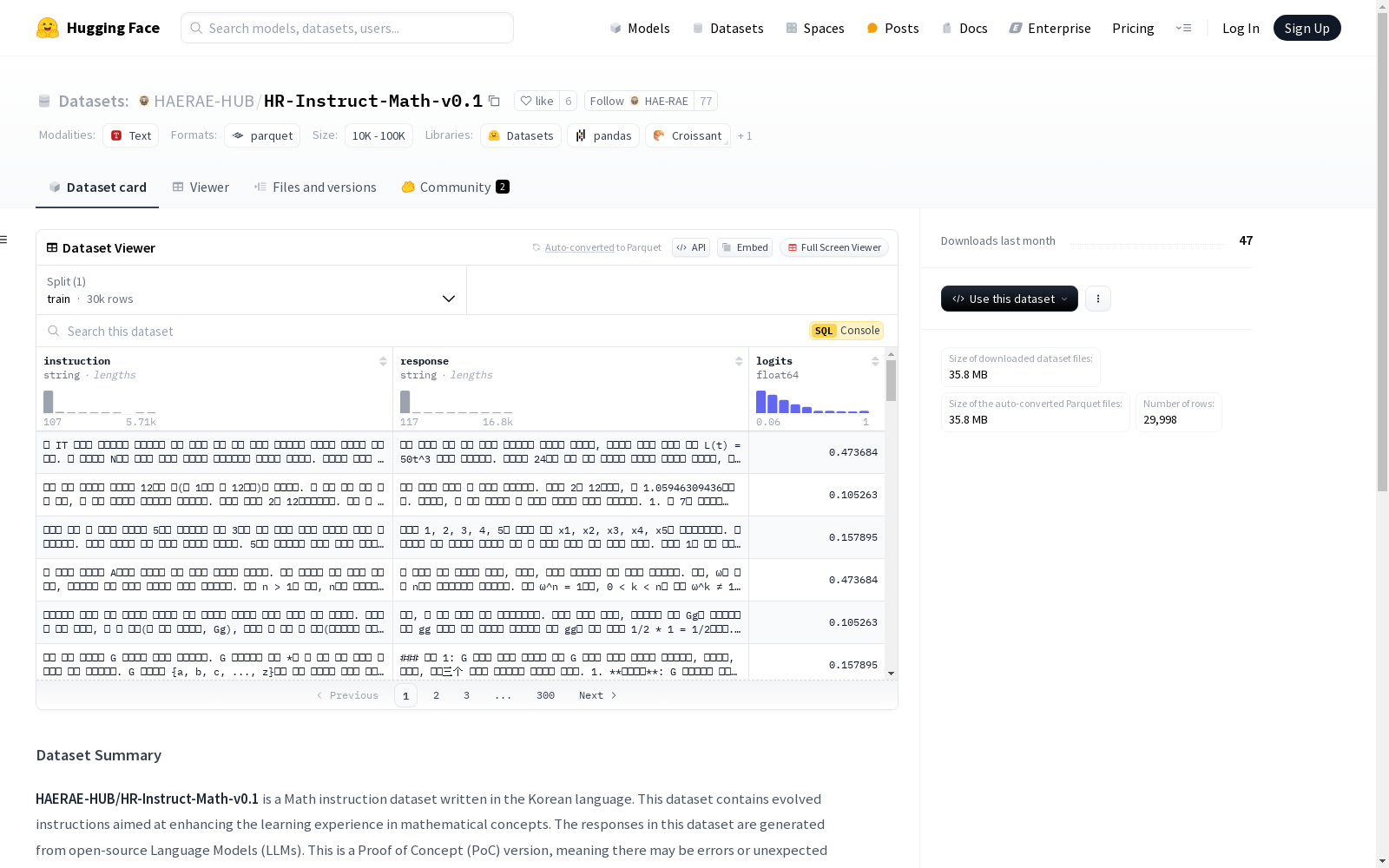Open the Community tab
1389x868 pixels.
[455, 187]
